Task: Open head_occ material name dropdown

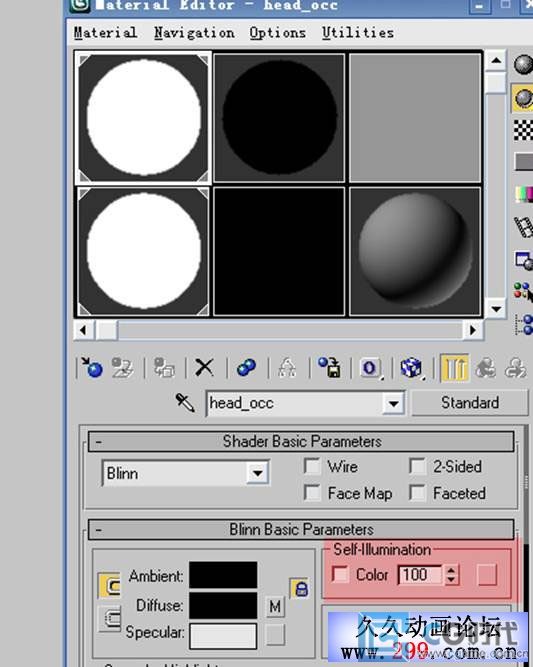Action: [393, 403]
